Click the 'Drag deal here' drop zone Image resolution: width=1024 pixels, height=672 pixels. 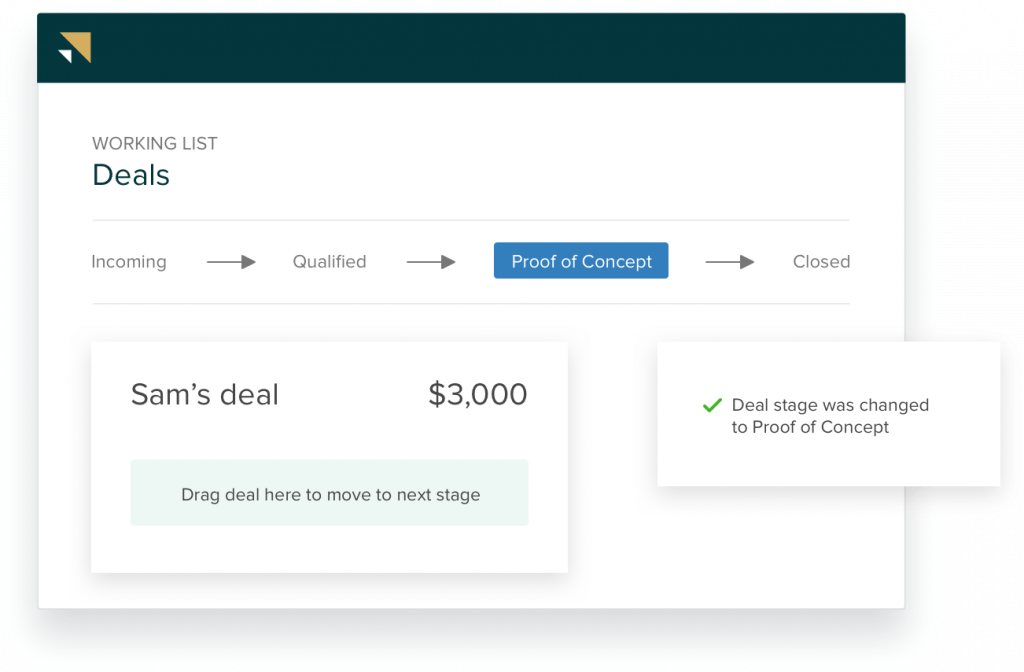(x=330, y=493)
